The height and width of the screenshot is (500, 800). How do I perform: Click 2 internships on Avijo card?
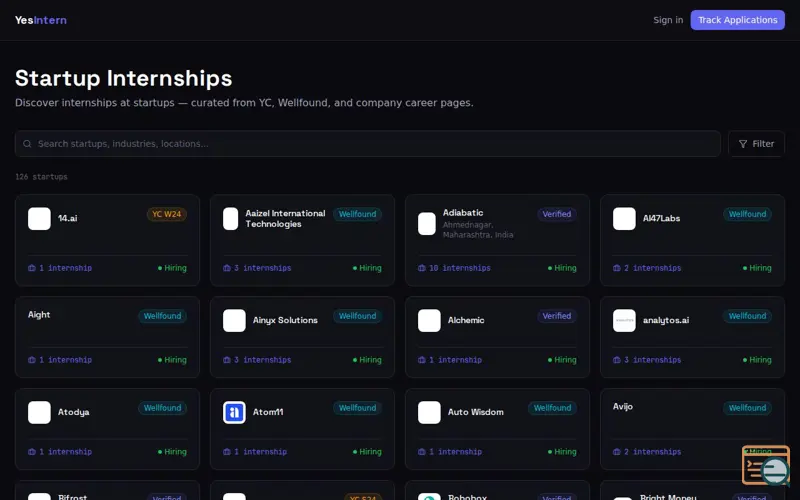coord(652,452)
